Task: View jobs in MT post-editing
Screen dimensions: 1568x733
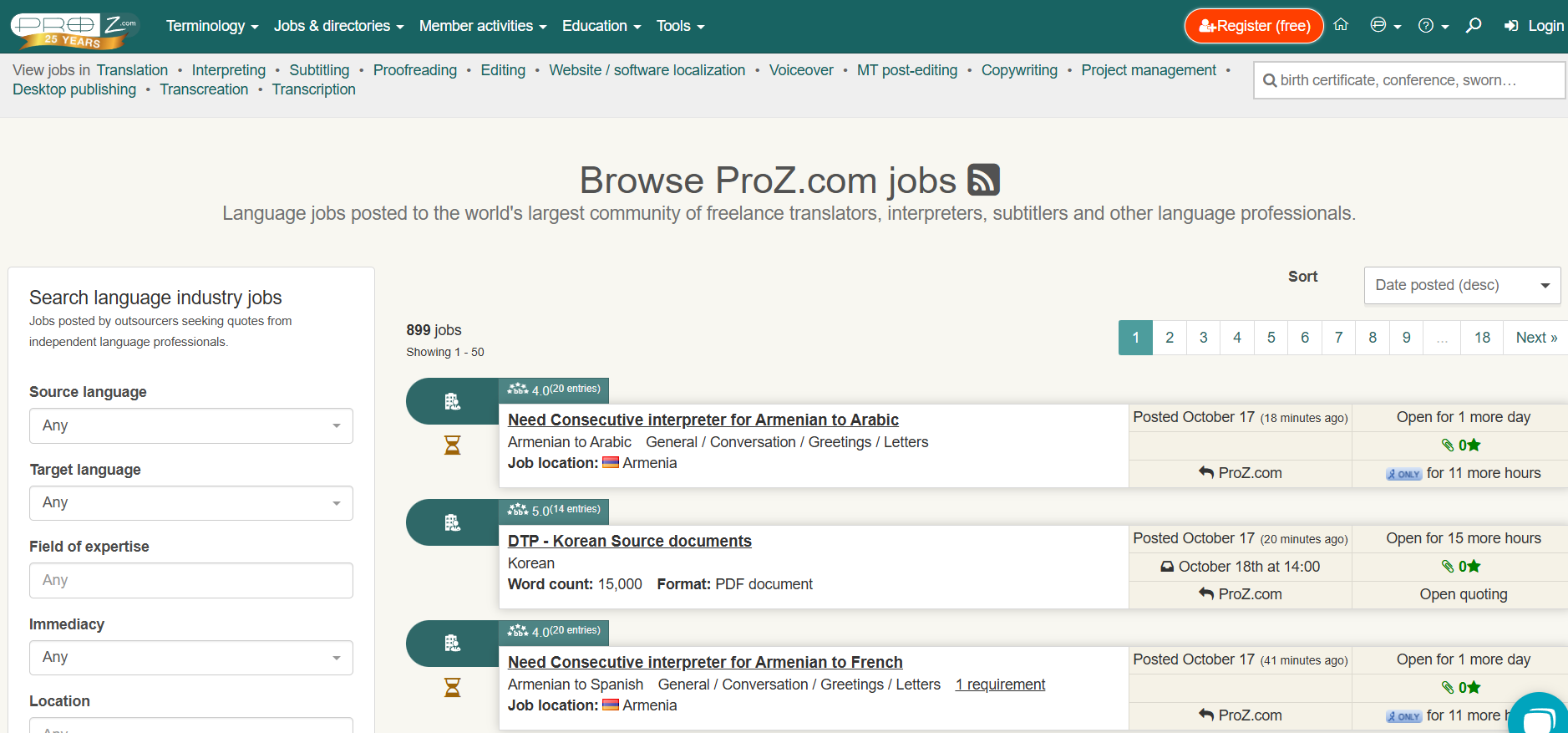Action: click(907, 70)
